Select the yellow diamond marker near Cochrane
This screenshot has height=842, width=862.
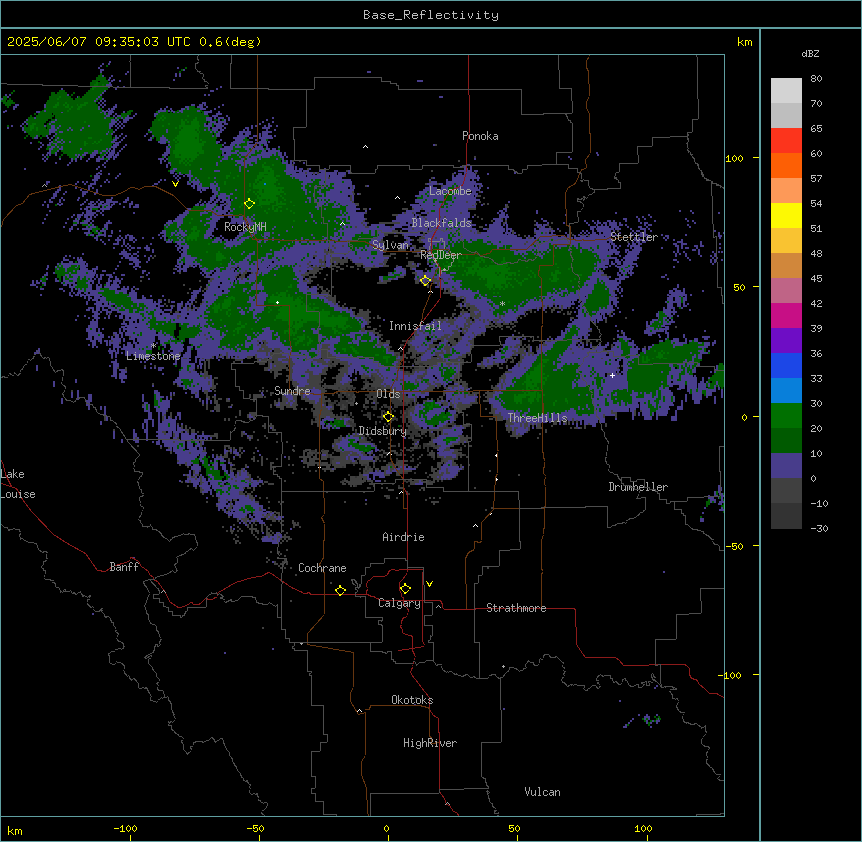[340, 590]
